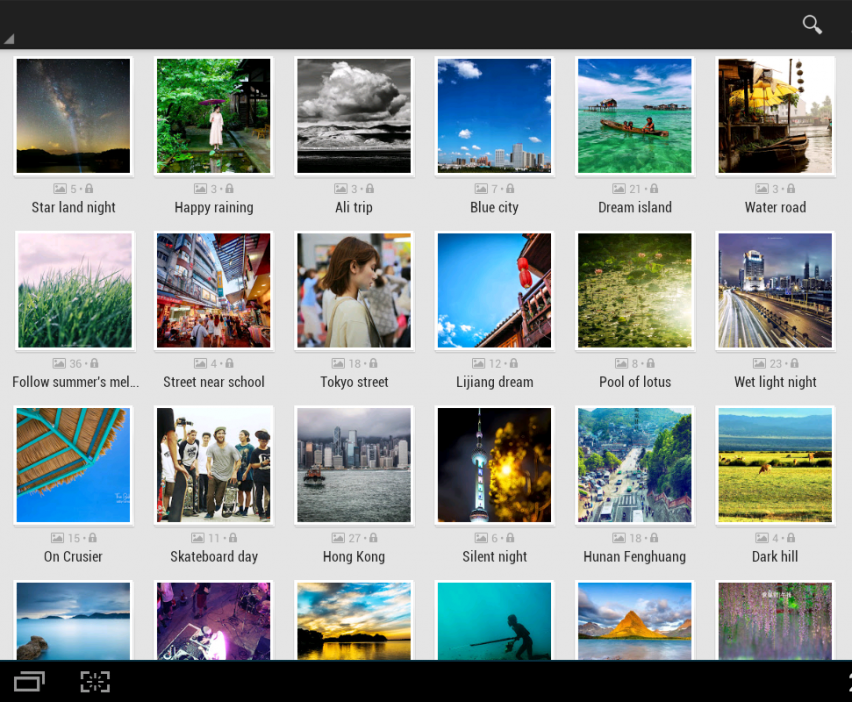Image resolution: width=852 pixels, height=702 pixels.
Task: Open the Ali trip album cover
Action: pyautogui.click(x=354, y=116)
